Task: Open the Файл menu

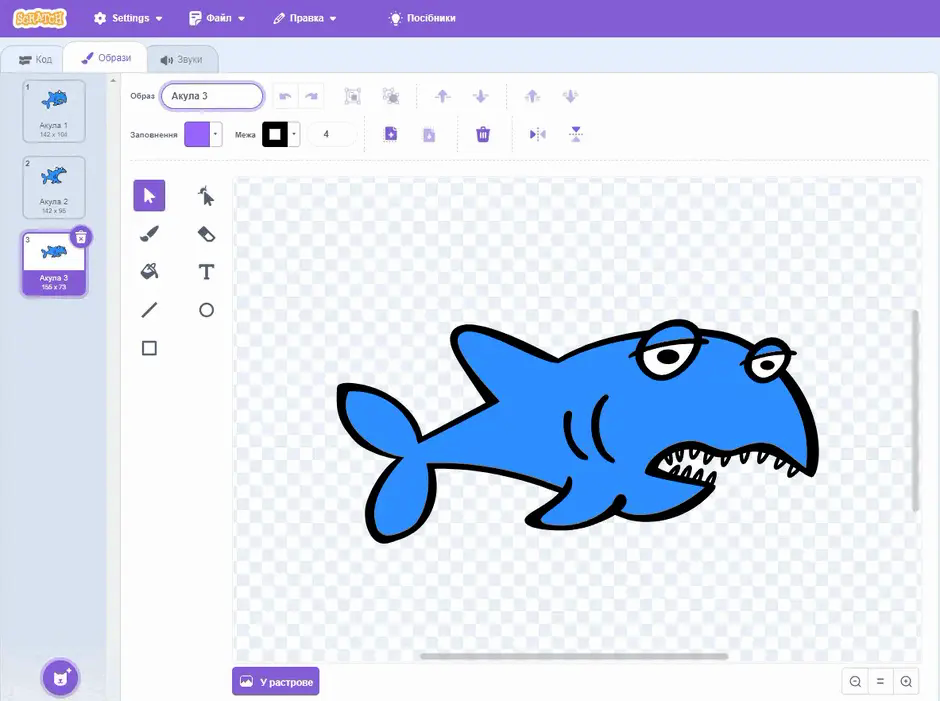Action: 217,18
